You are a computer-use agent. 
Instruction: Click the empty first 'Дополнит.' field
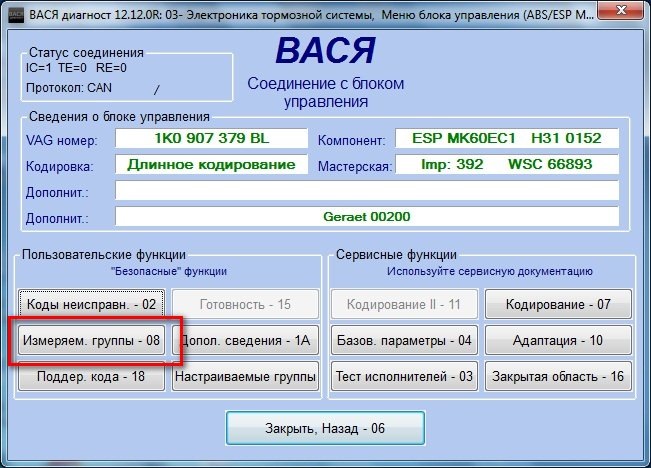point(367,191)
